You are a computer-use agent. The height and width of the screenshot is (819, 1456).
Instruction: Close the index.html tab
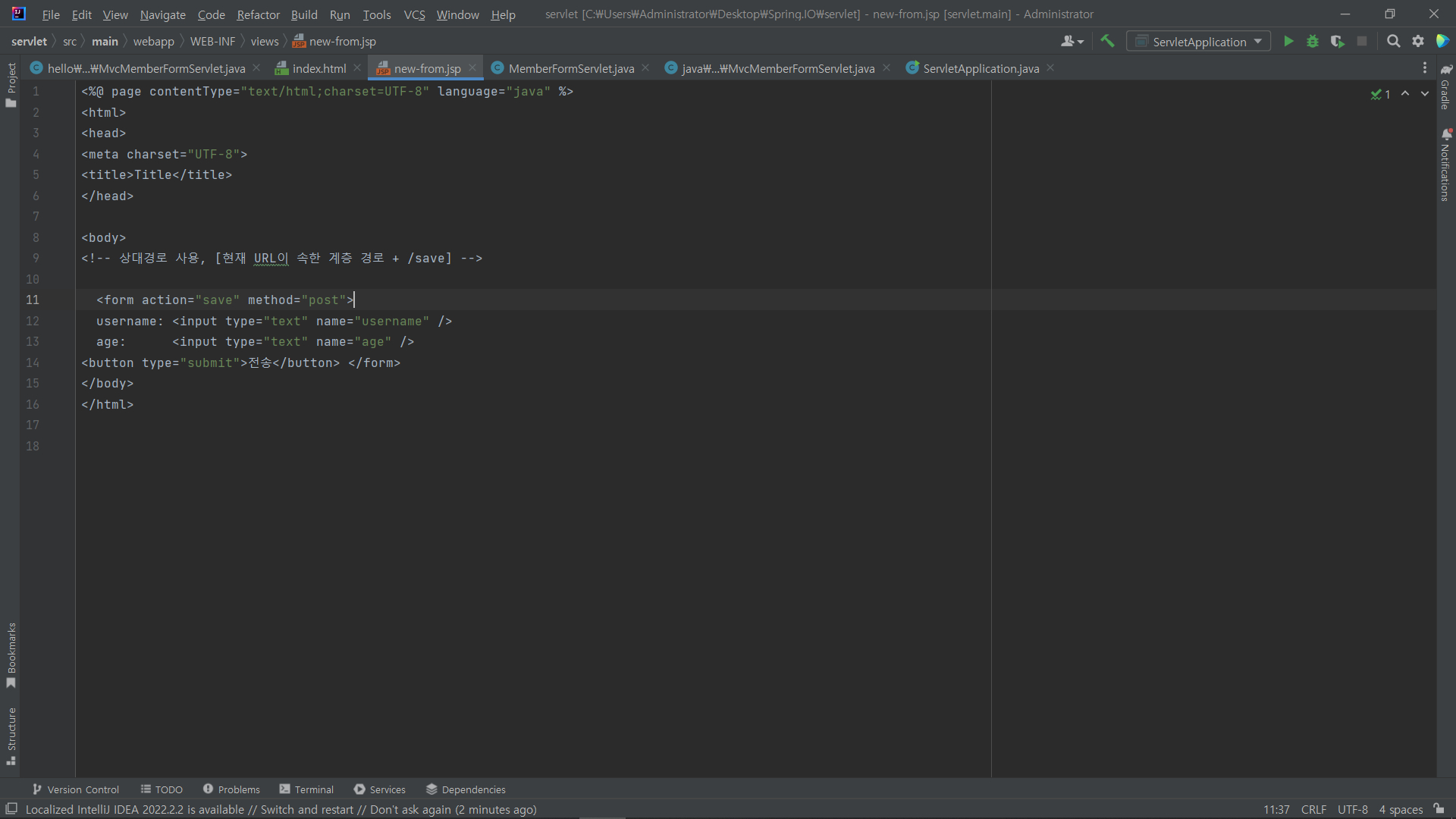[357, 68]
